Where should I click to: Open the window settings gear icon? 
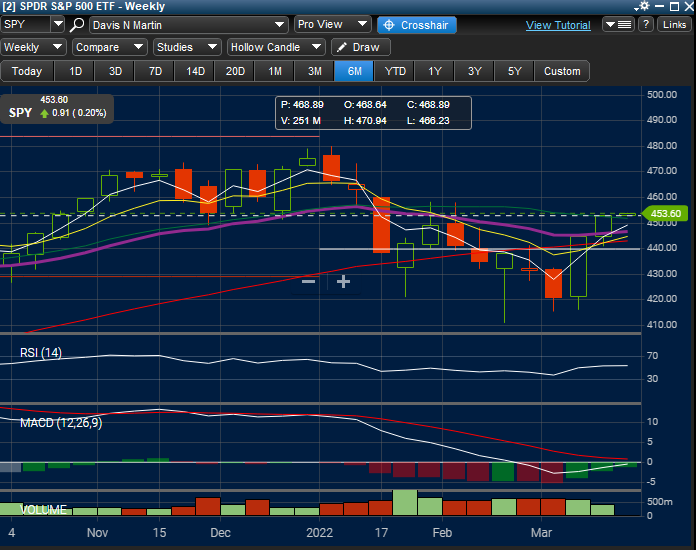point(643,6)
